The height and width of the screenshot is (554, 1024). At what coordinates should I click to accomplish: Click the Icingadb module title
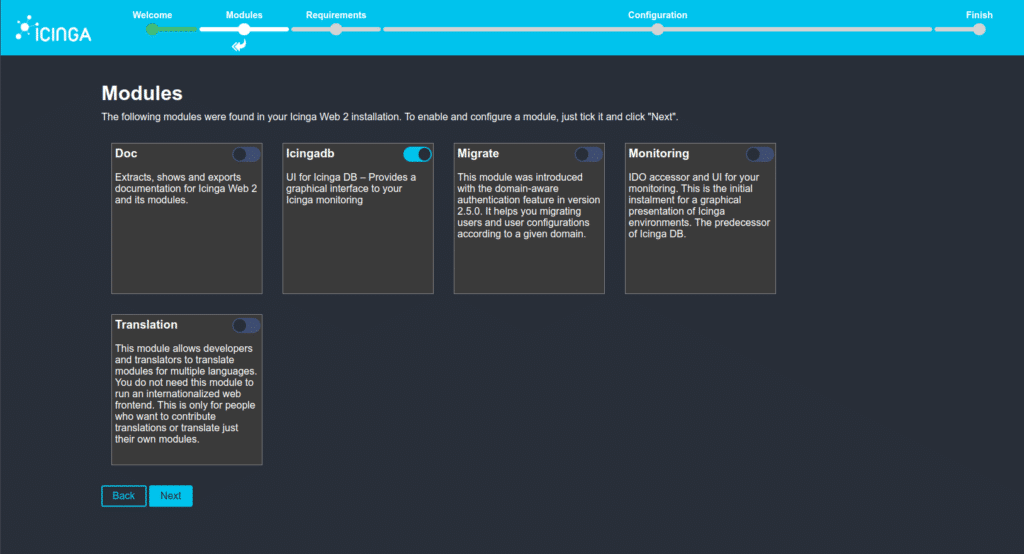(310, 154)
